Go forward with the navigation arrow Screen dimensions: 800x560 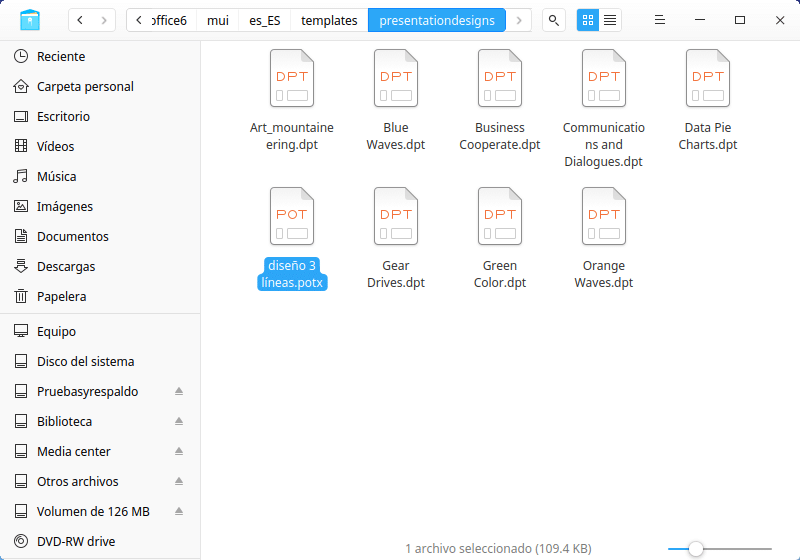pyautogui.click(x=104, y=20)
